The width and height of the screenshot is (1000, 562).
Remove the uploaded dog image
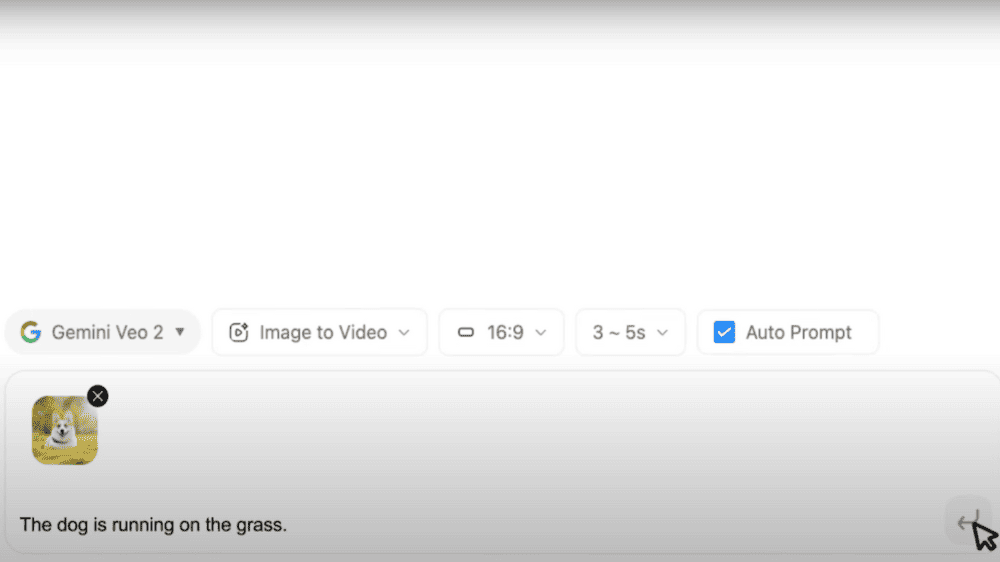(x=98, y=396)
